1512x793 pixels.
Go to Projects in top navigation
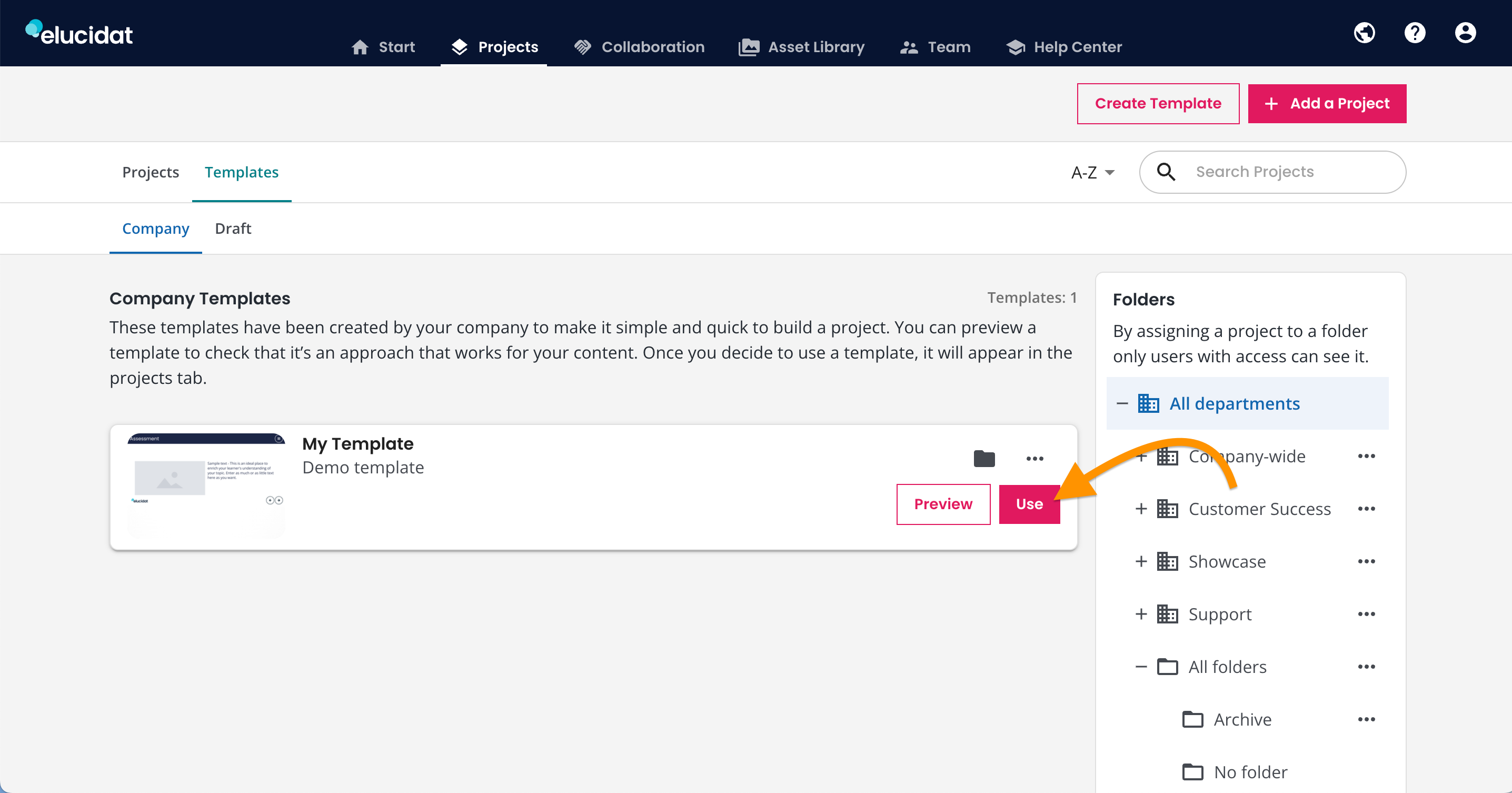tap(494, 47)
